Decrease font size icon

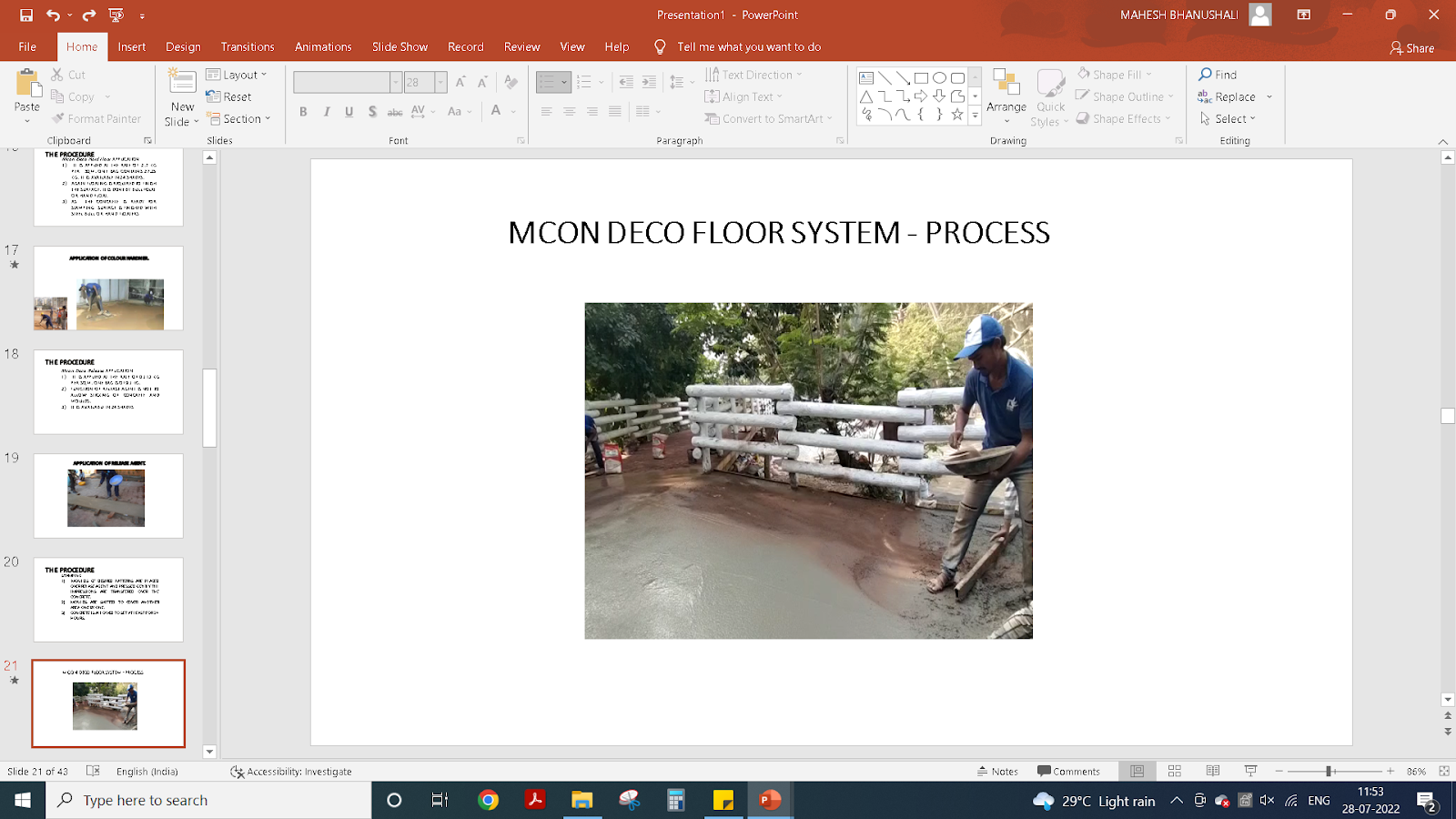tap(482, 82)
